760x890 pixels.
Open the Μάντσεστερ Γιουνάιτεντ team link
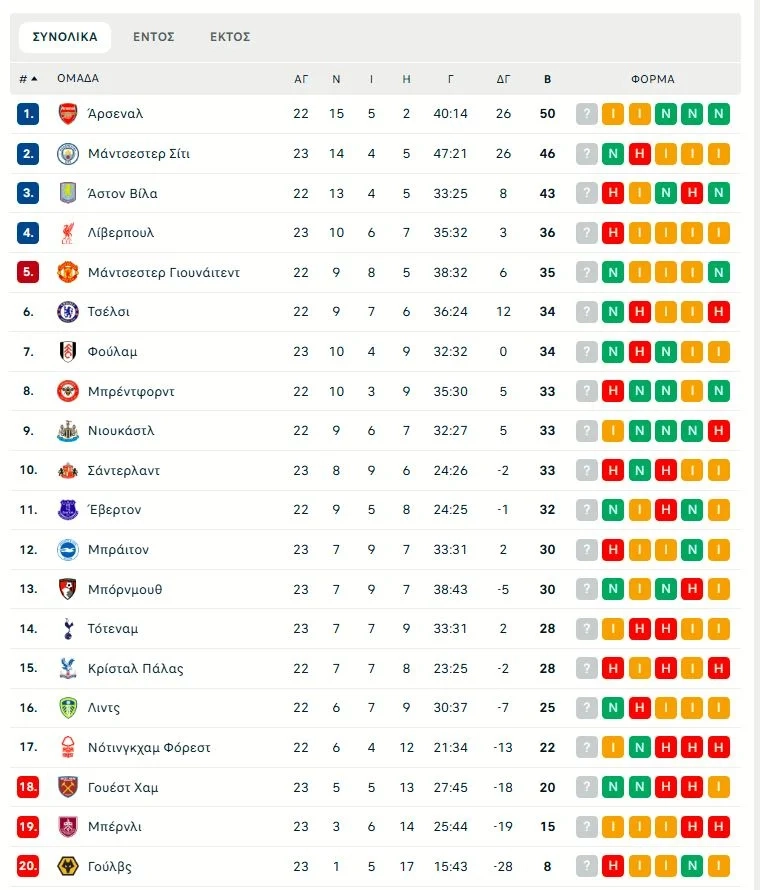[163, 273]
